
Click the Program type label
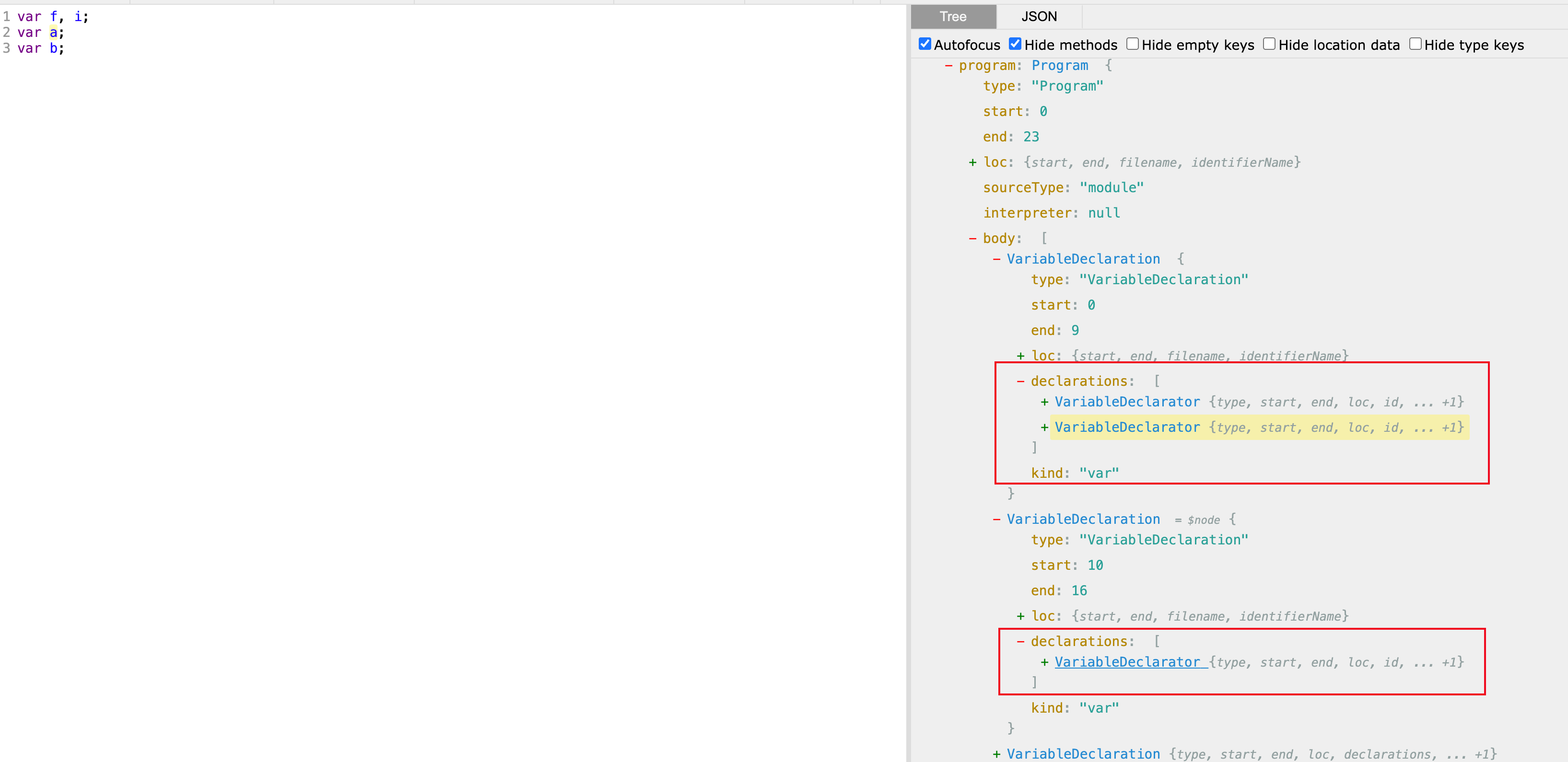pos(1059,66)
